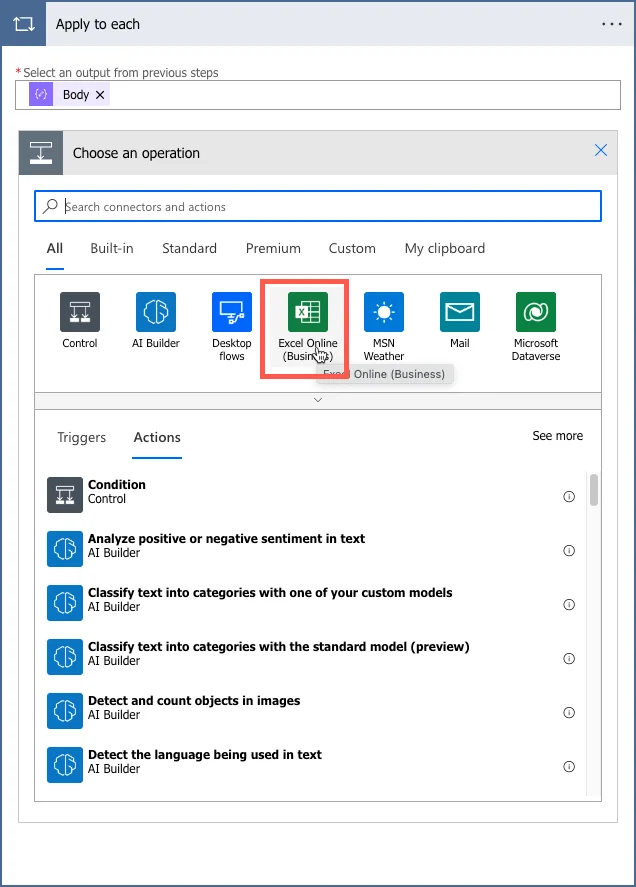Open the ellipsis menu for Apply to each
The height and width of the screenshot is (887, 636).
[x=612, y=23]
